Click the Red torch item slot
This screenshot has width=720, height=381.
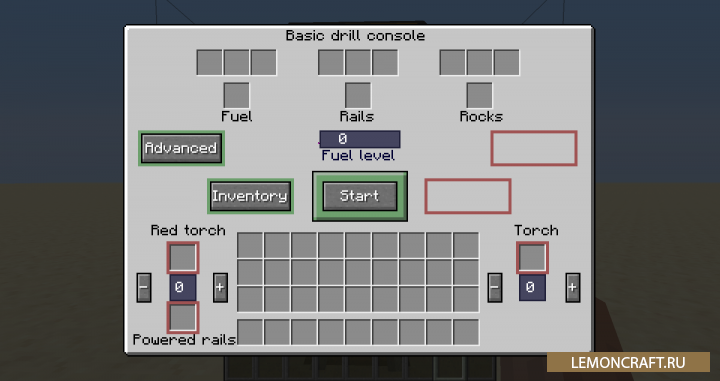183,257
